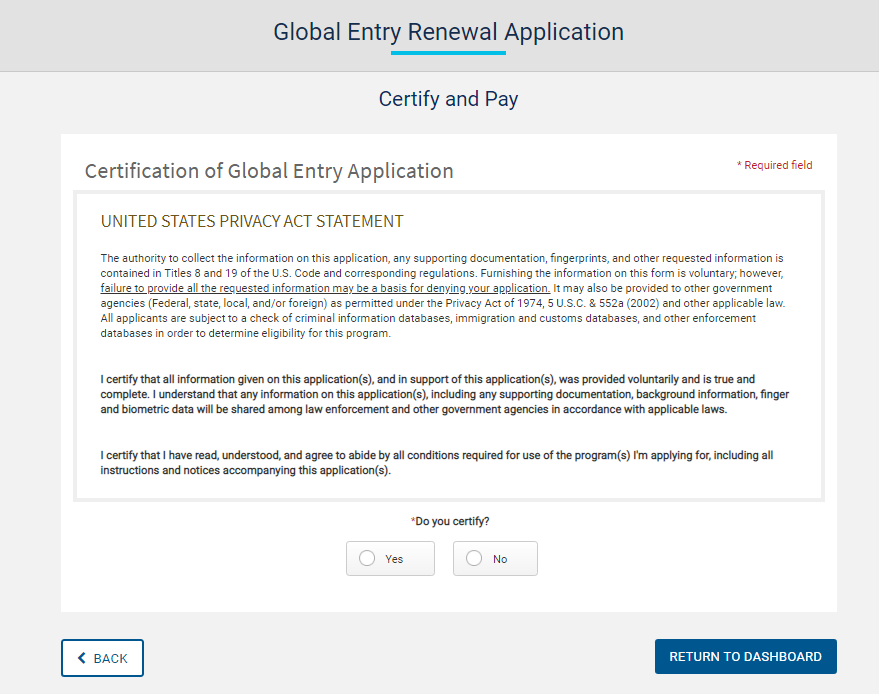Click the Certify and Pay heading
879x694 pixels.
[x=448, y=99]
